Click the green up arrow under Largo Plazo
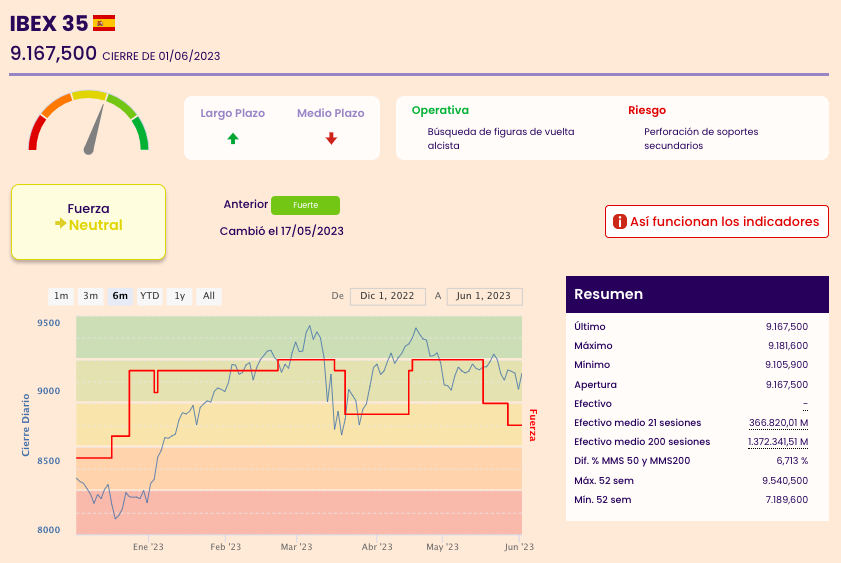 pos(233,139)
